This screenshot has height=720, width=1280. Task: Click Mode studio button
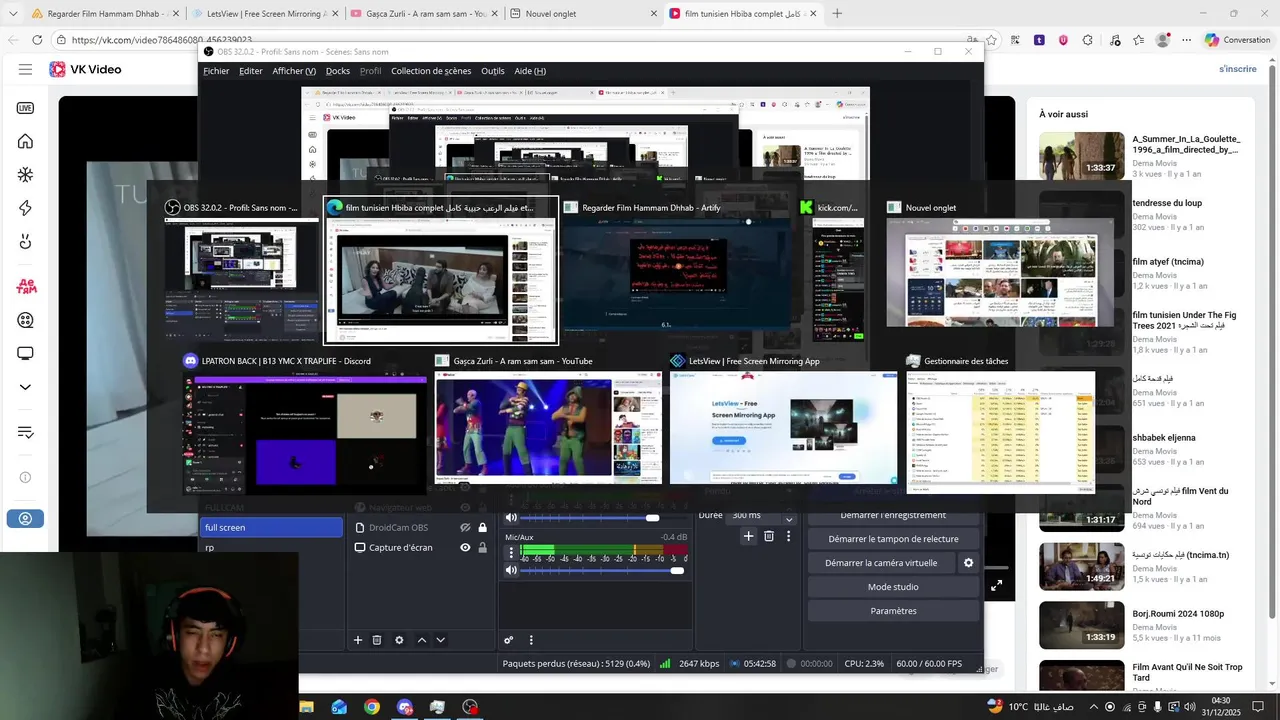pos(893,587)
